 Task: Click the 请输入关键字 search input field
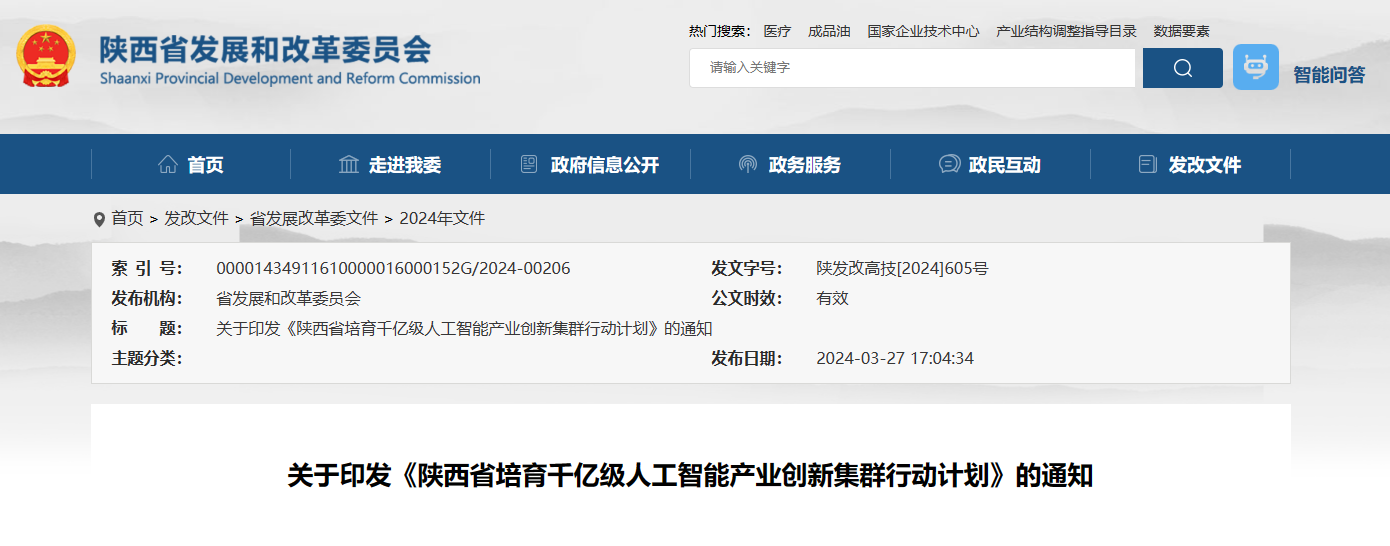[x=911, y=68]
